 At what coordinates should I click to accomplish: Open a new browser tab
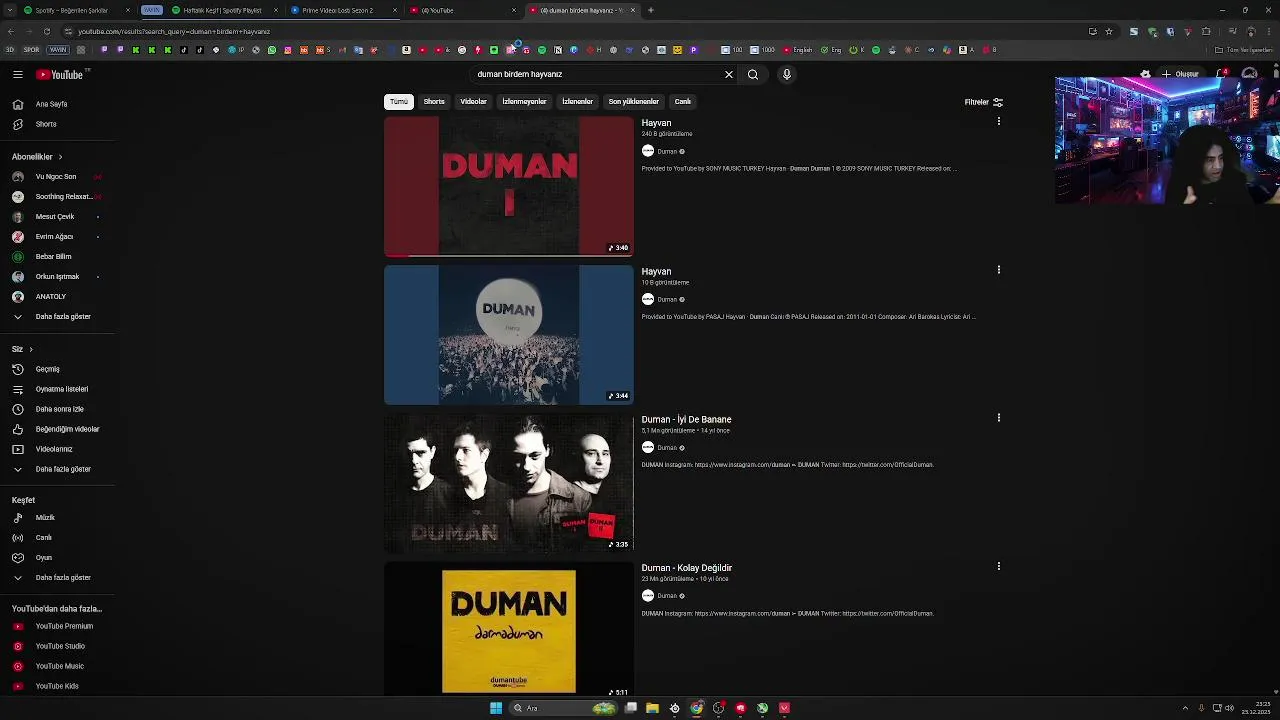(650, 10)
